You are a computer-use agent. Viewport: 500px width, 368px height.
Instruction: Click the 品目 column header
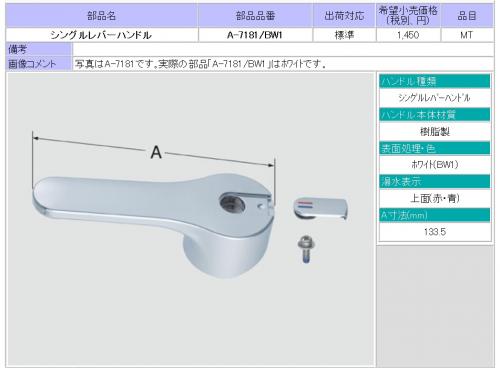click(467, 16)
